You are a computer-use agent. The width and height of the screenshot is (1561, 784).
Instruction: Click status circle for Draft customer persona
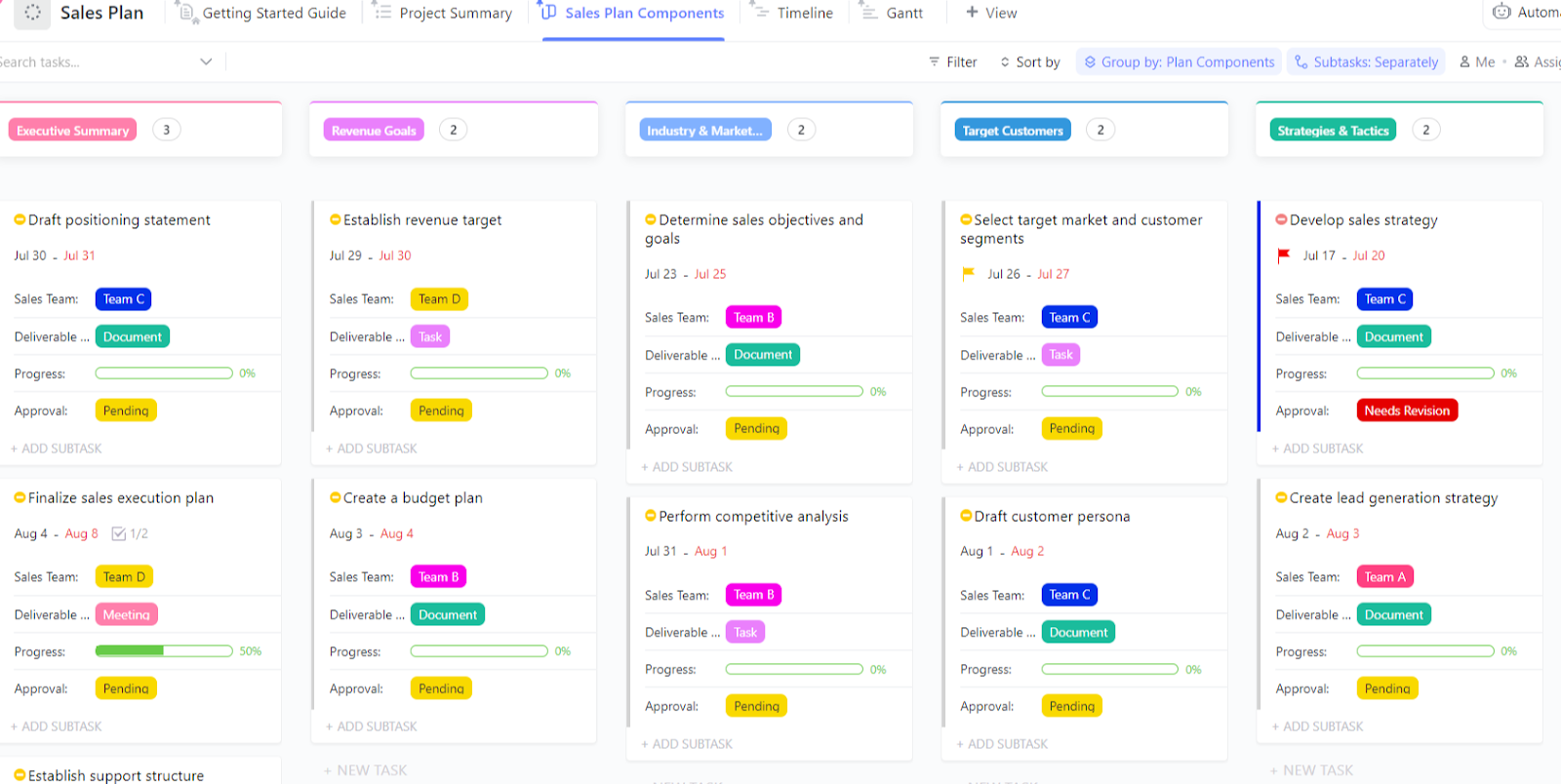tap(966, 516)
